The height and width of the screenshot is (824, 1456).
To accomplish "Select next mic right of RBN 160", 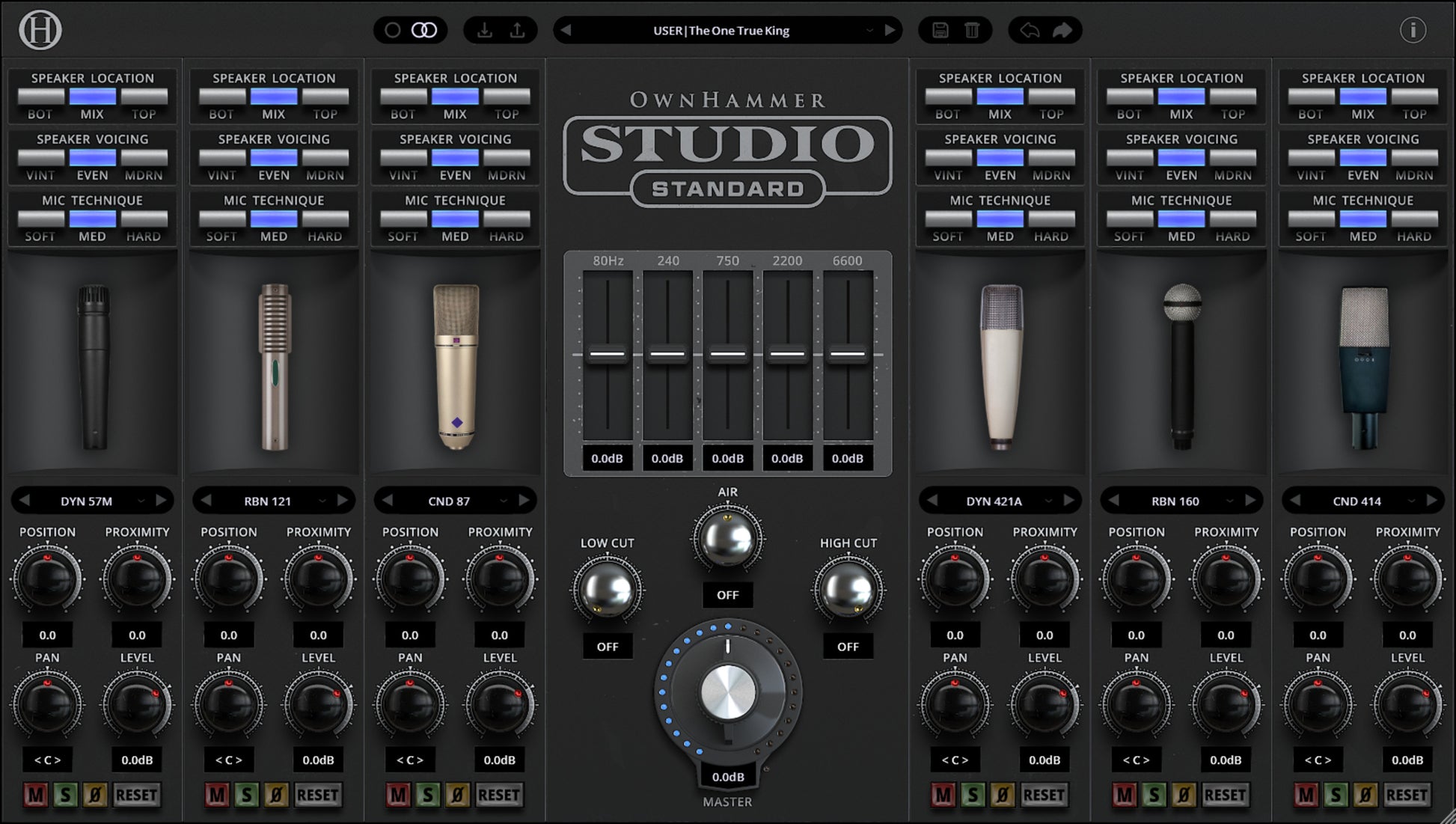I will 1250,501.
